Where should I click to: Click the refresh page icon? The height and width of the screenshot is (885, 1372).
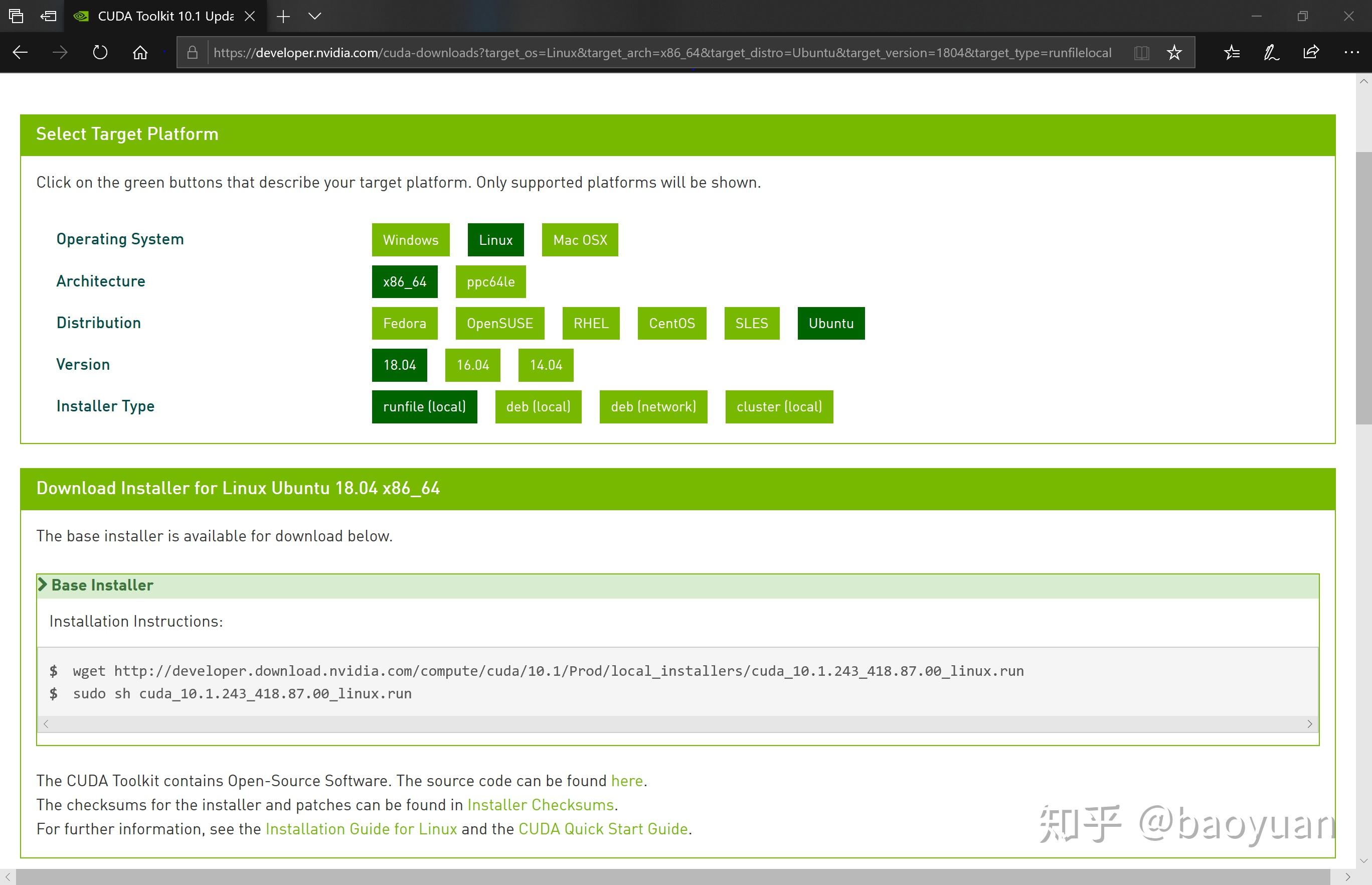tap(100, 53)
